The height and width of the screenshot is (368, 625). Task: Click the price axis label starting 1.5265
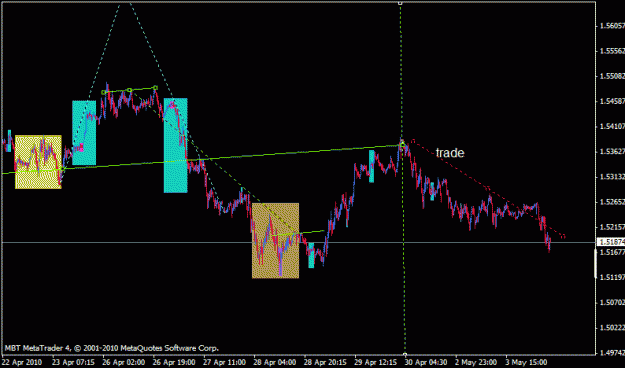pos(612,202)
